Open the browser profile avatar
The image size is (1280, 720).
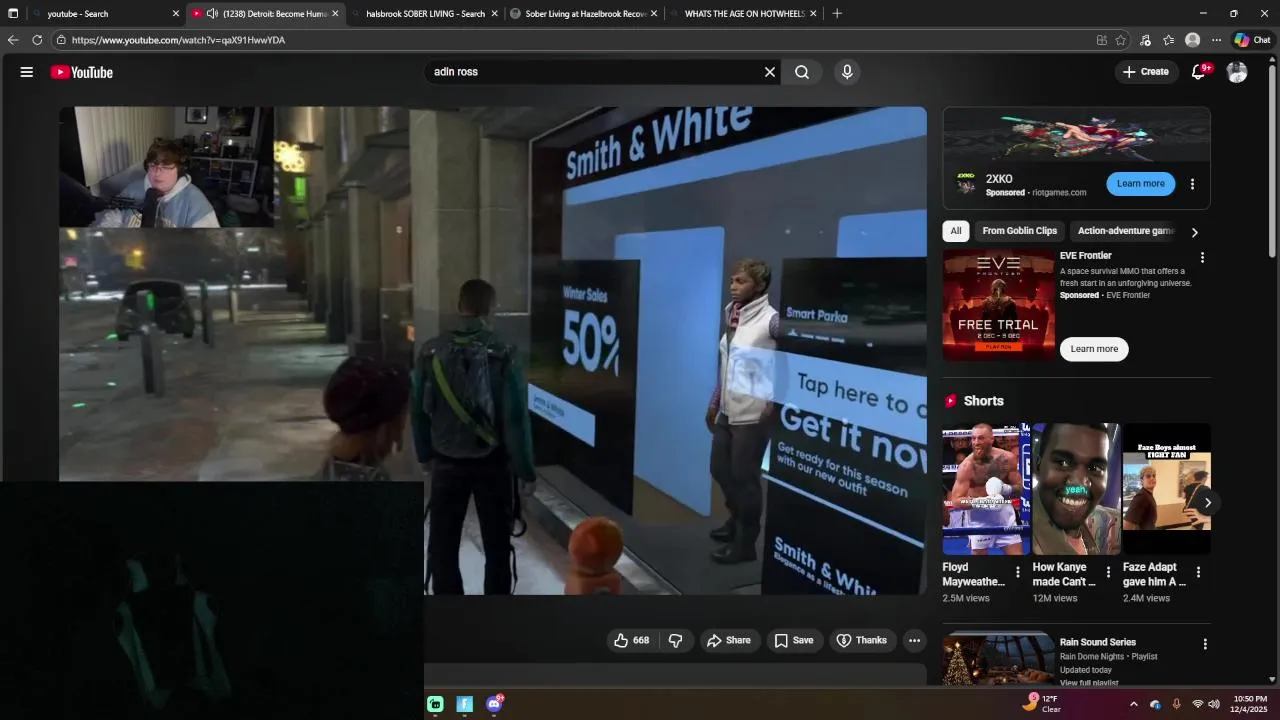pos(1192,40)
